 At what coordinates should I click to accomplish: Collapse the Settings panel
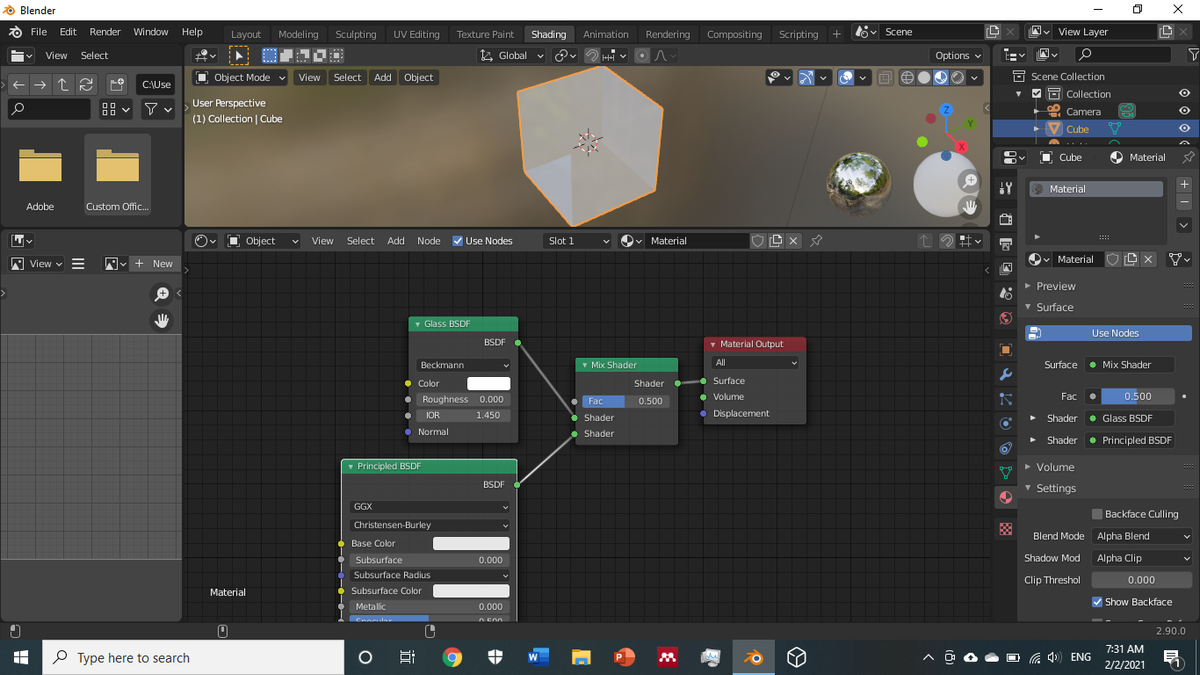click(1056, 488)
